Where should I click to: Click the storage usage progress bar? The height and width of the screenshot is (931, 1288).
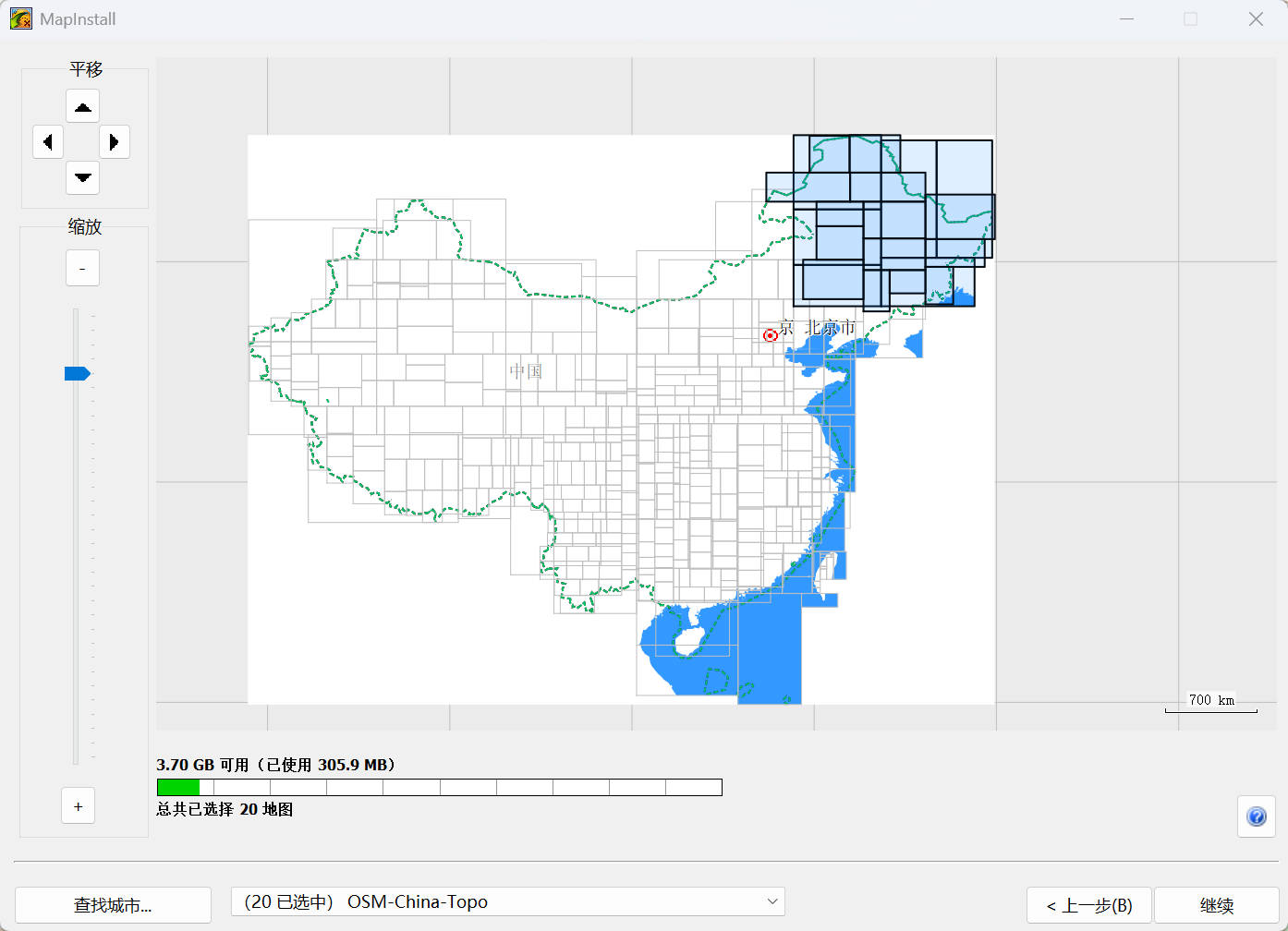pos(439,787)
